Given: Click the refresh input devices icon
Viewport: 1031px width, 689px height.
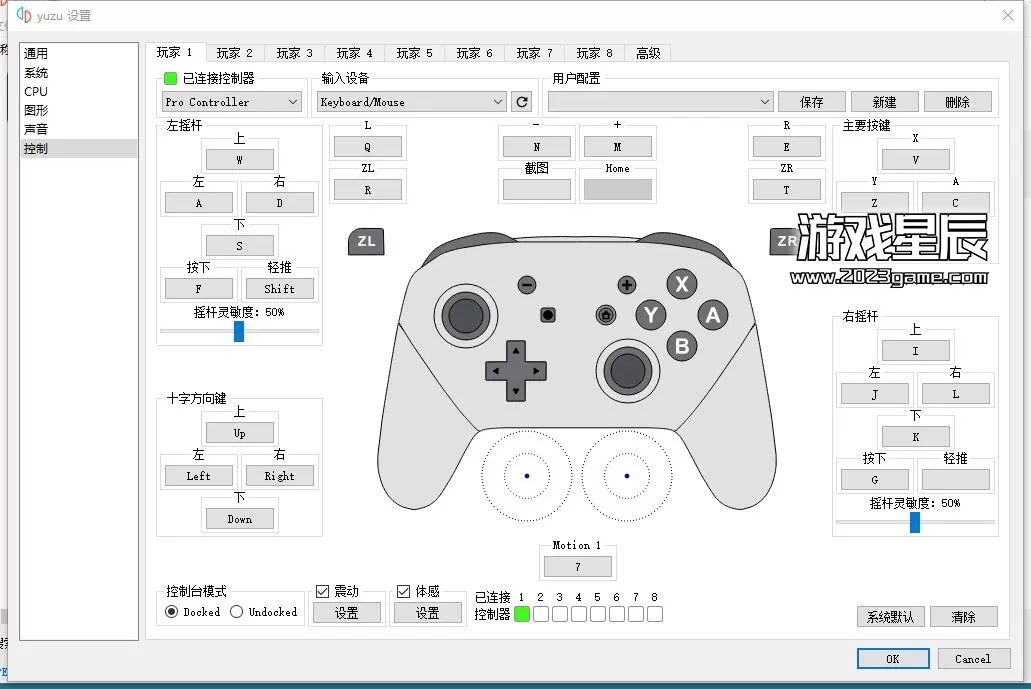Looking at the screenshot, I should tap(521, 102).
